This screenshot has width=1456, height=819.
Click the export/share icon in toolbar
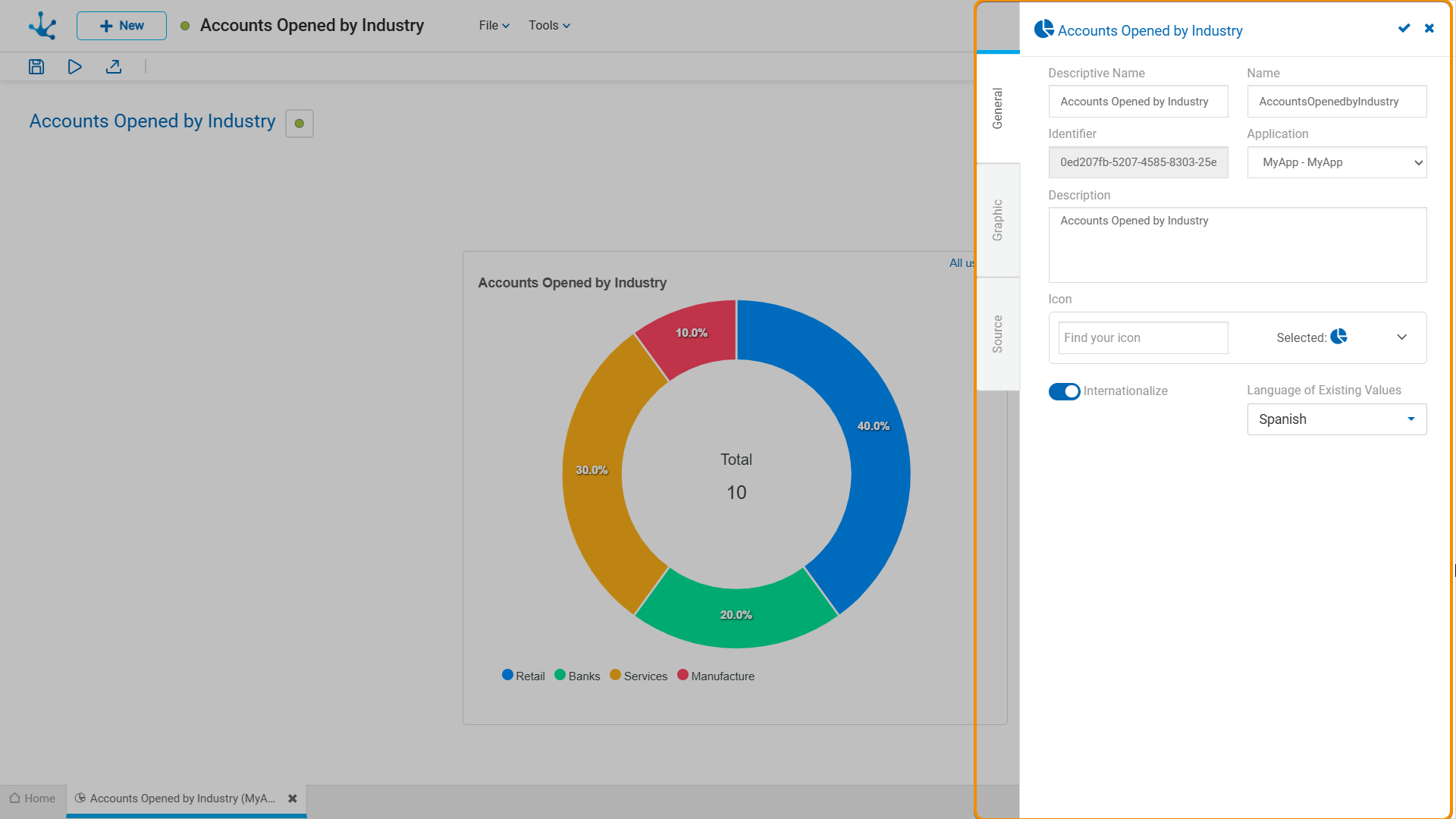point(114,67)
